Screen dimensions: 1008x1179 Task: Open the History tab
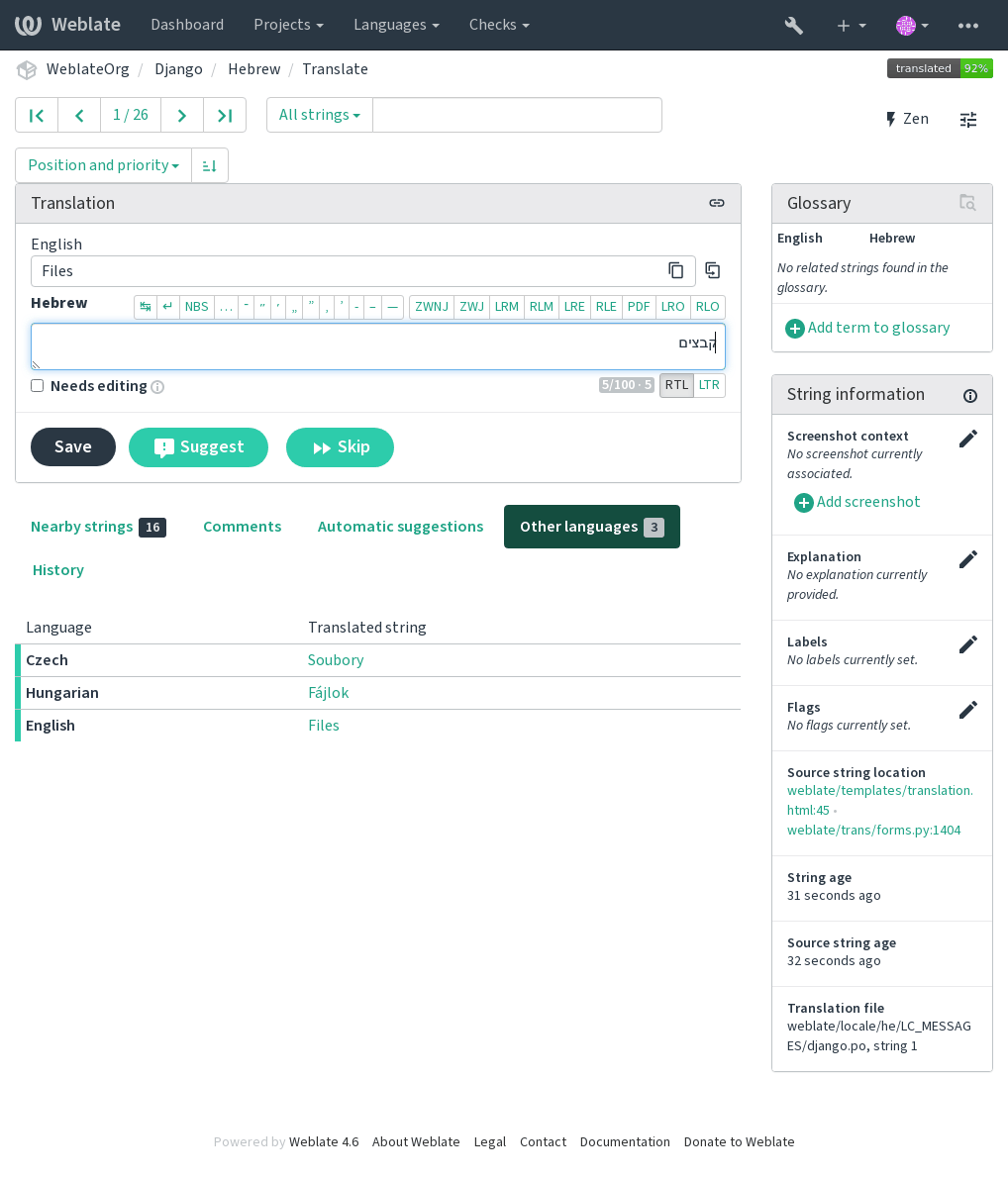57,570
